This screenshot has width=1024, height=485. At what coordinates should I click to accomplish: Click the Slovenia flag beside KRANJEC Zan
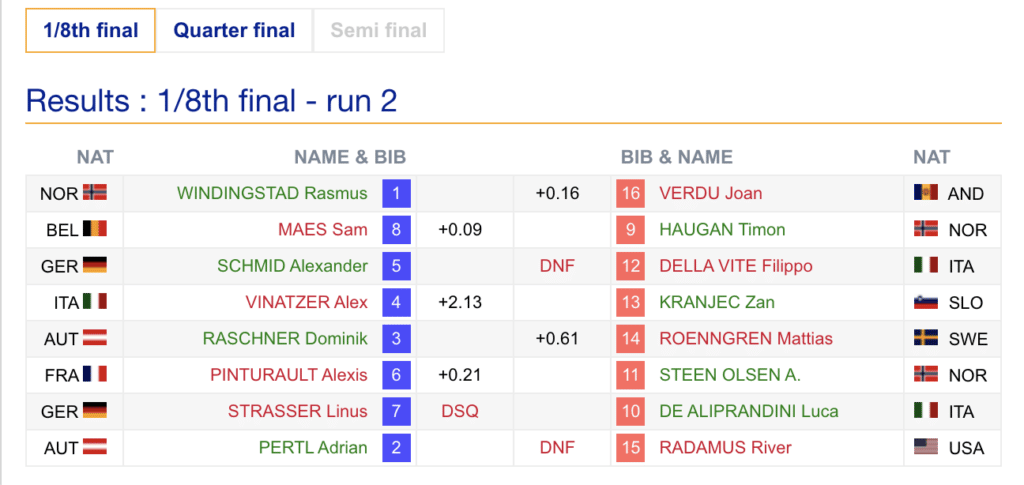tap(925, 302)
